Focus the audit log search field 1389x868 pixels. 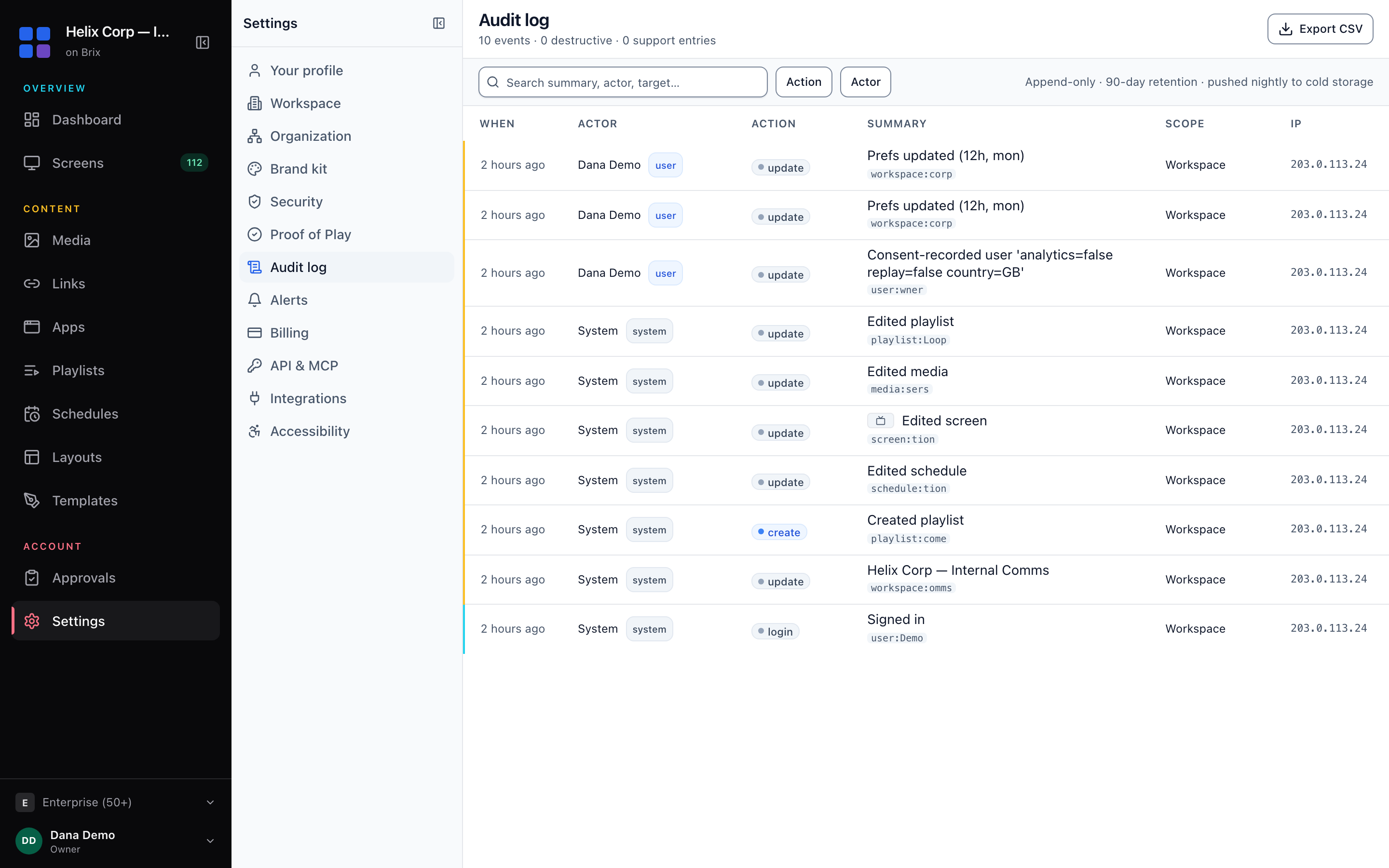tap(623, 82)
